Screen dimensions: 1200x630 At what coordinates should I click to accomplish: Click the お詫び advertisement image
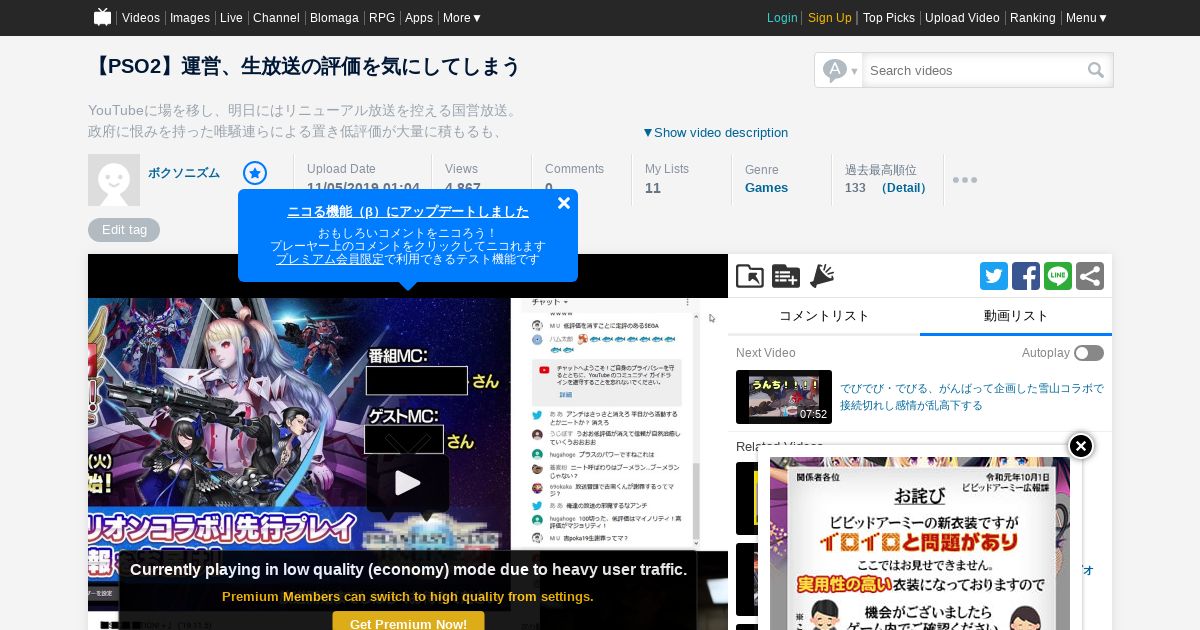tap(920, 544)
